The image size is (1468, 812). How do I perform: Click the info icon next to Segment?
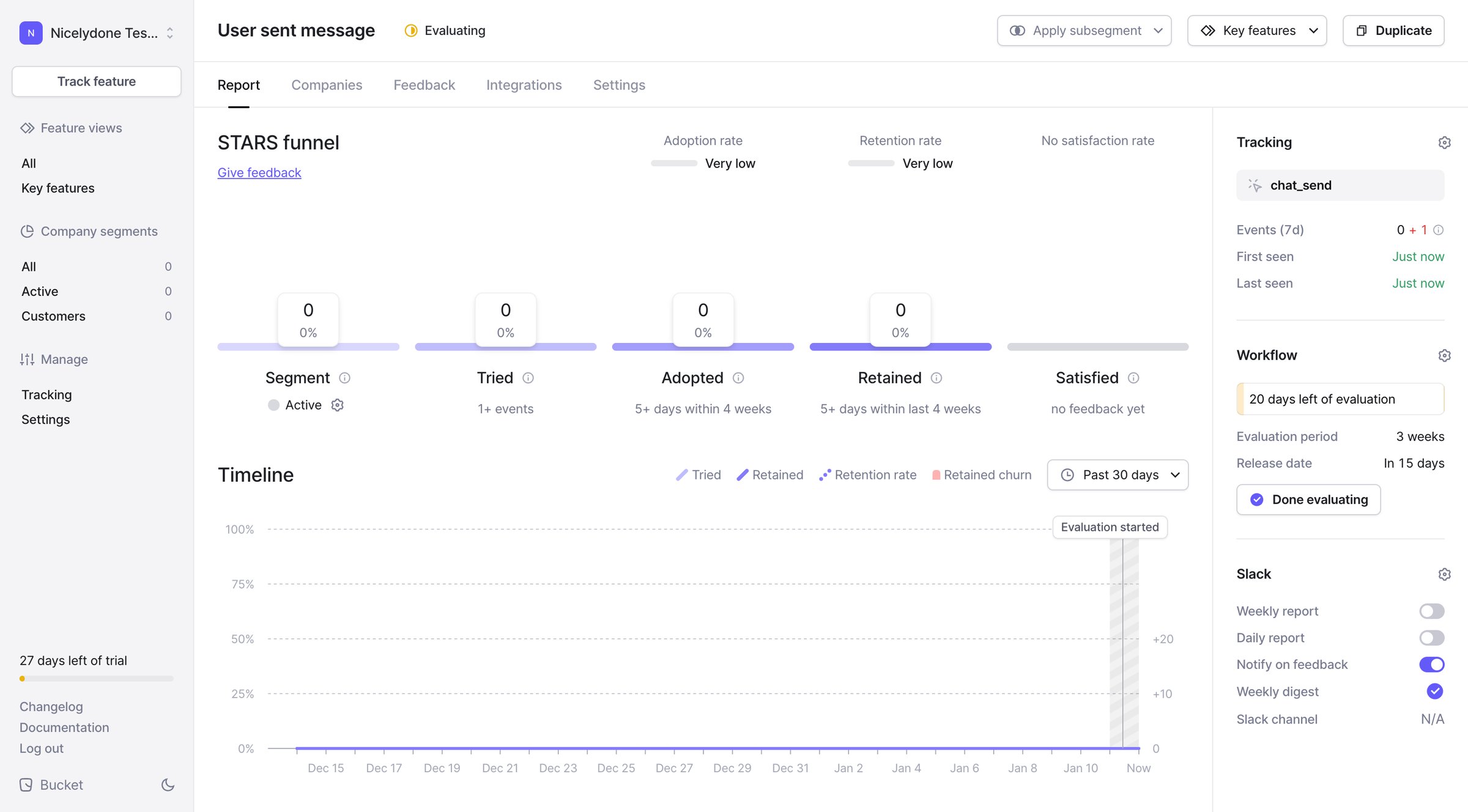(x=345, y=378)
